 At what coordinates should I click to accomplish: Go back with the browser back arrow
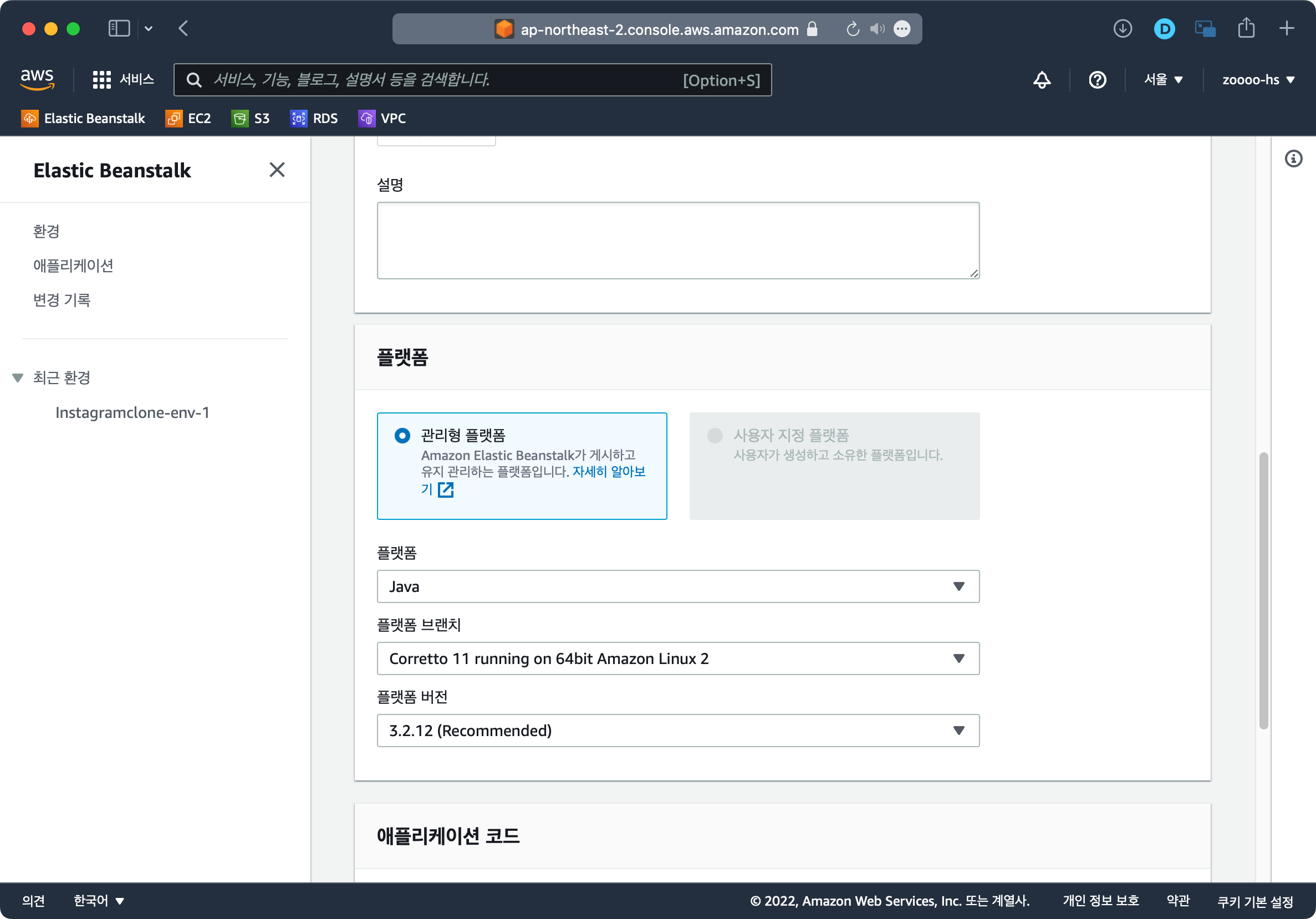coord(183,29)
